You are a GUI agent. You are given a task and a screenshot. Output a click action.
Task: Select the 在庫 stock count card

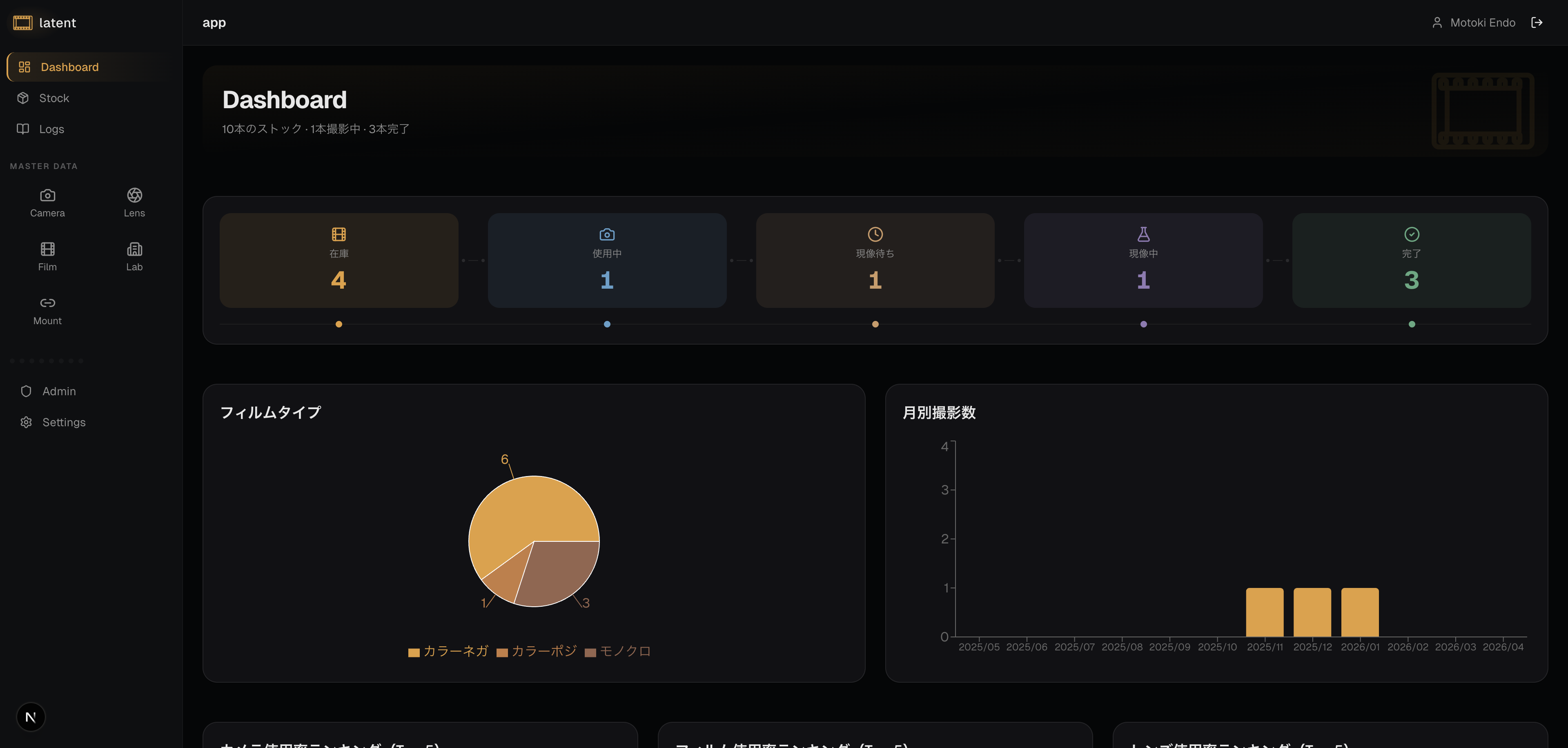coord(339,260)
